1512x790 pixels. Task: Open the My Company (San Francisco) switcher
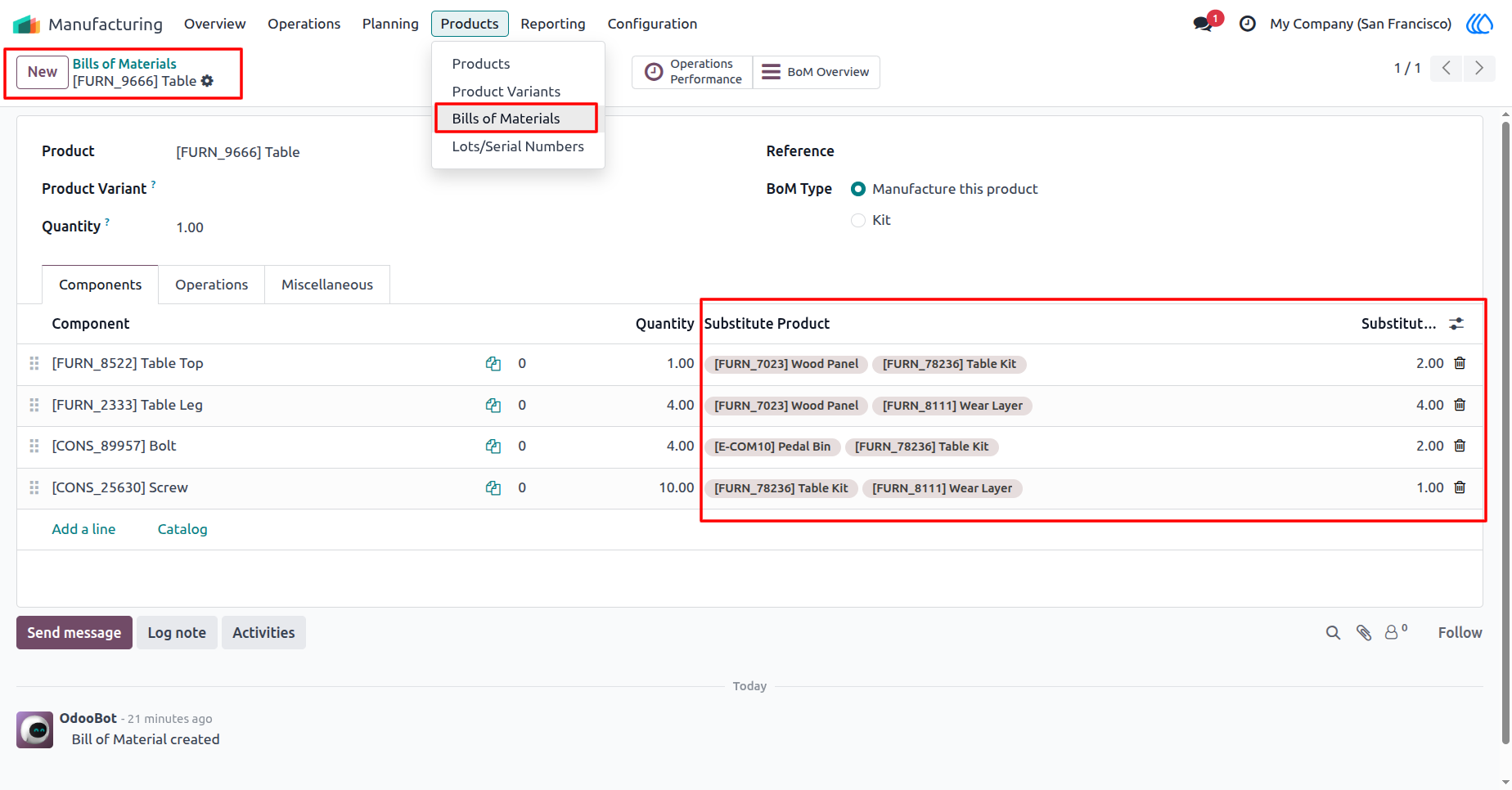(x=1361, y=24)
